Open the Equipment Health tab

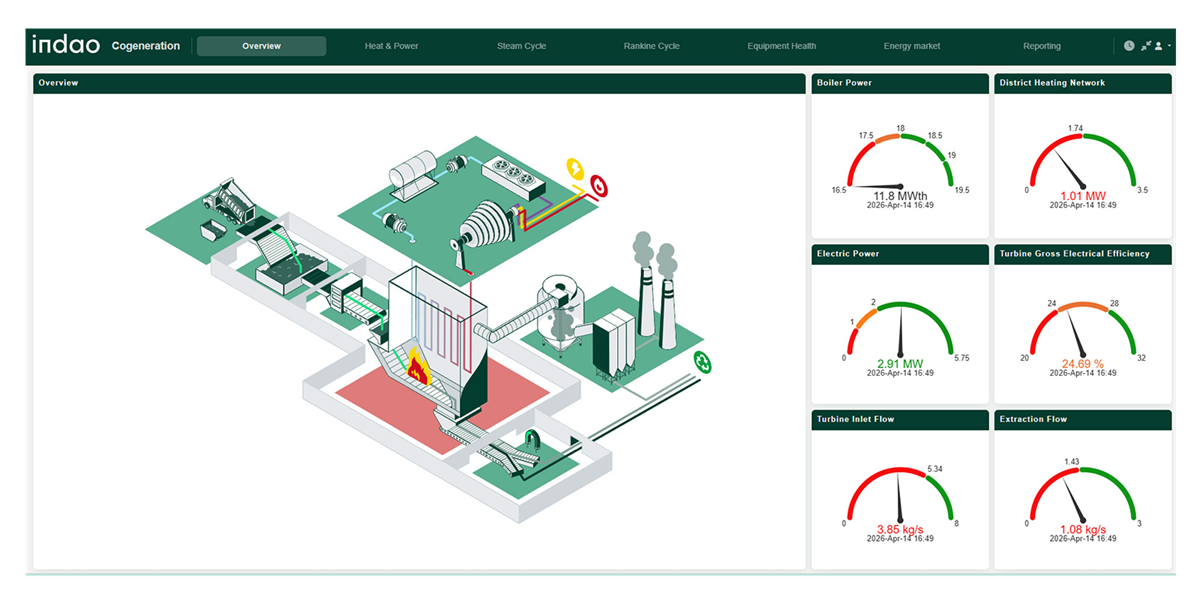point(781,46)
